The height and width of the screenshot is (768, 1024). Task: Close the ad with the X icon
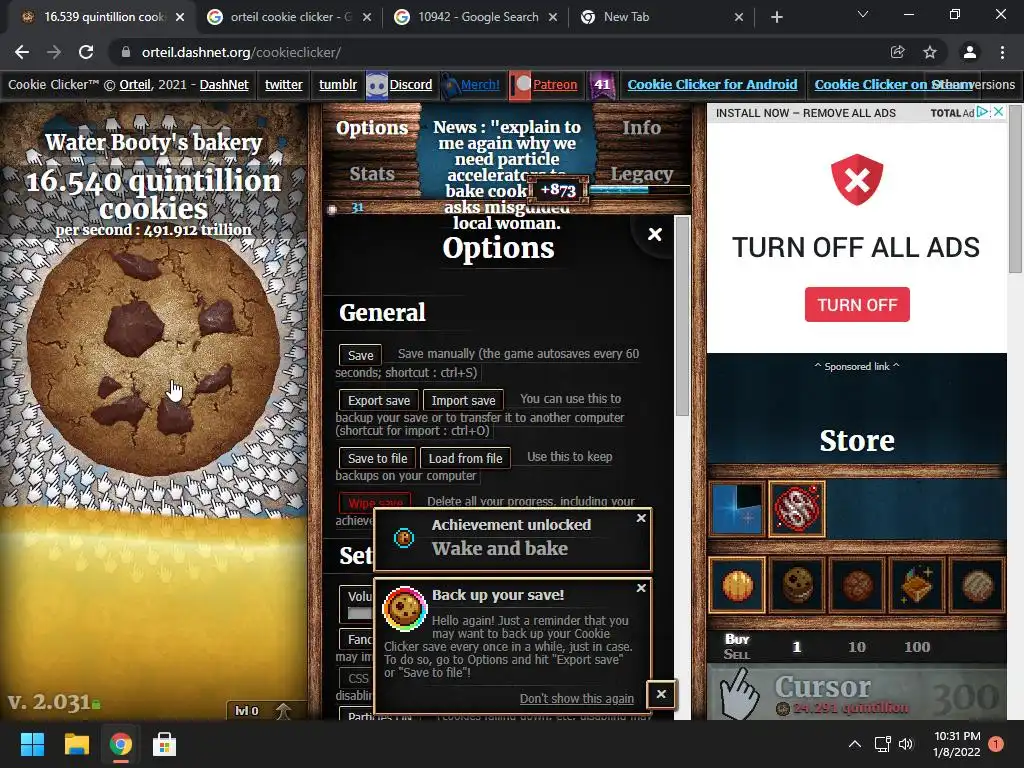point(998,112)
